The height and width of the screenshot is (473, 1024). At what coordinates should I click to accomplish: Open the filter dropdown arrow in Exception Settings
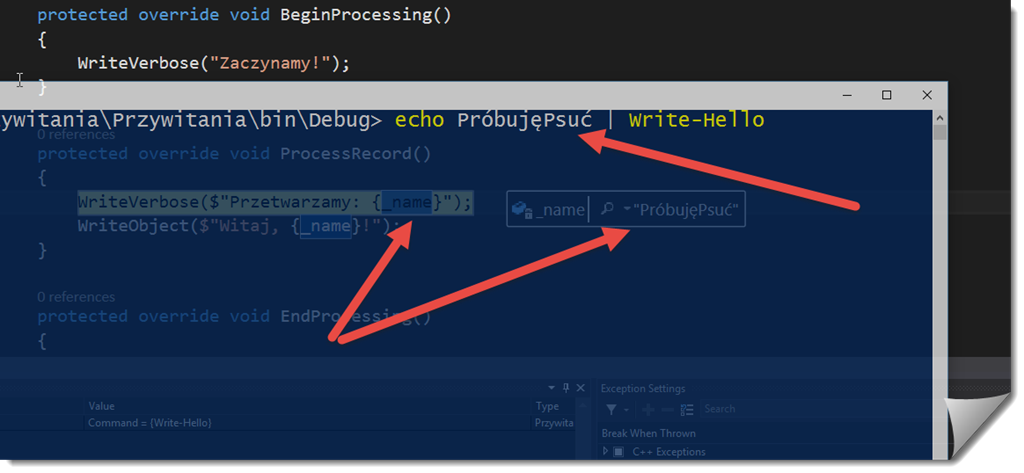click(625, 409)
